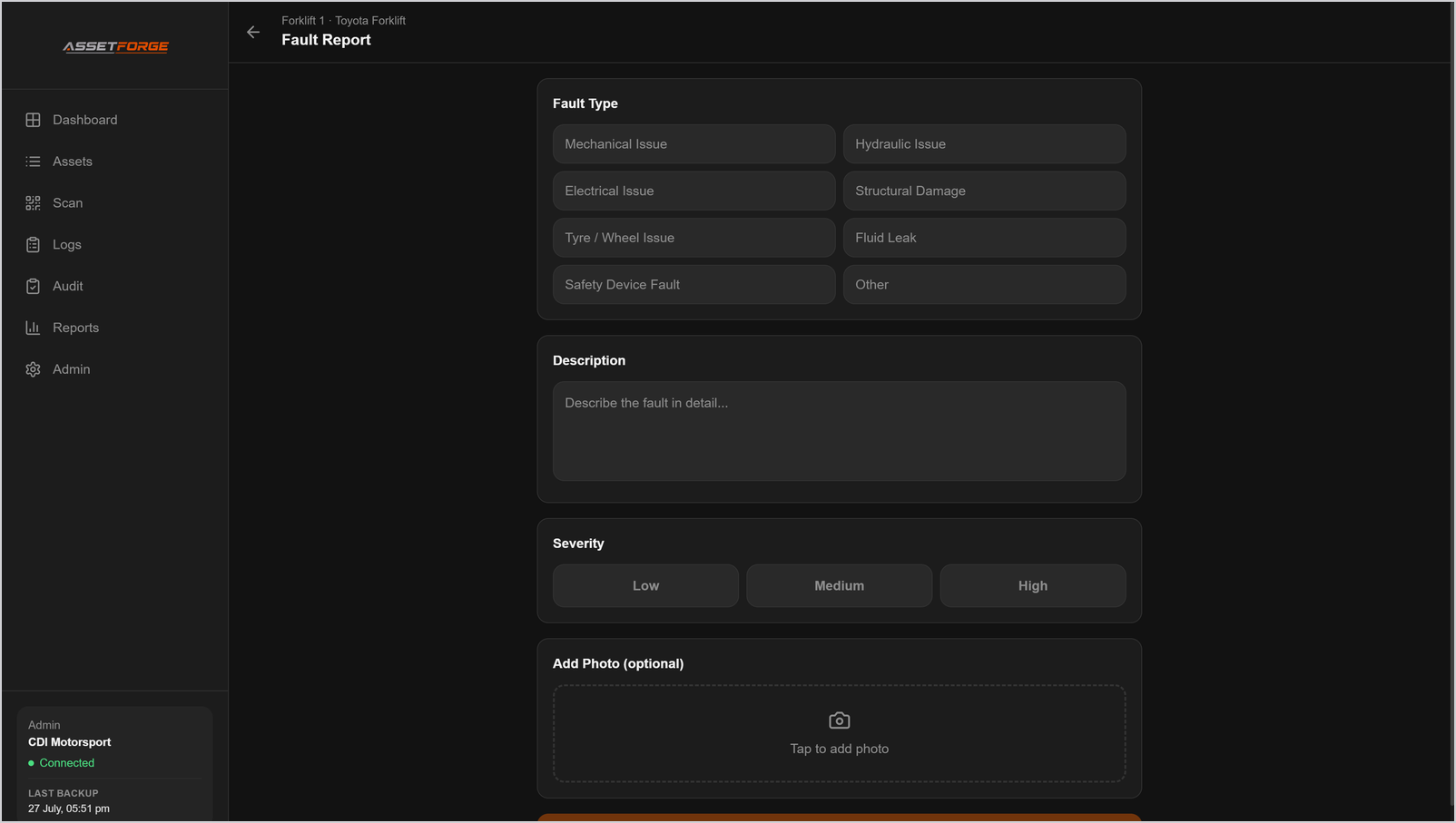Click the green Connected status

[x=62, y=763]
